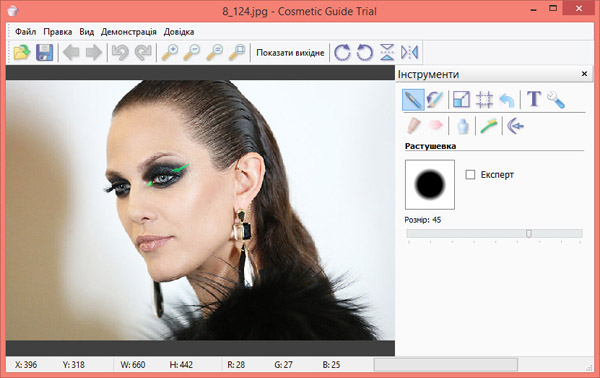The image size is (600, 378).
Task: Select the lips tool
Action: (435, 125)
